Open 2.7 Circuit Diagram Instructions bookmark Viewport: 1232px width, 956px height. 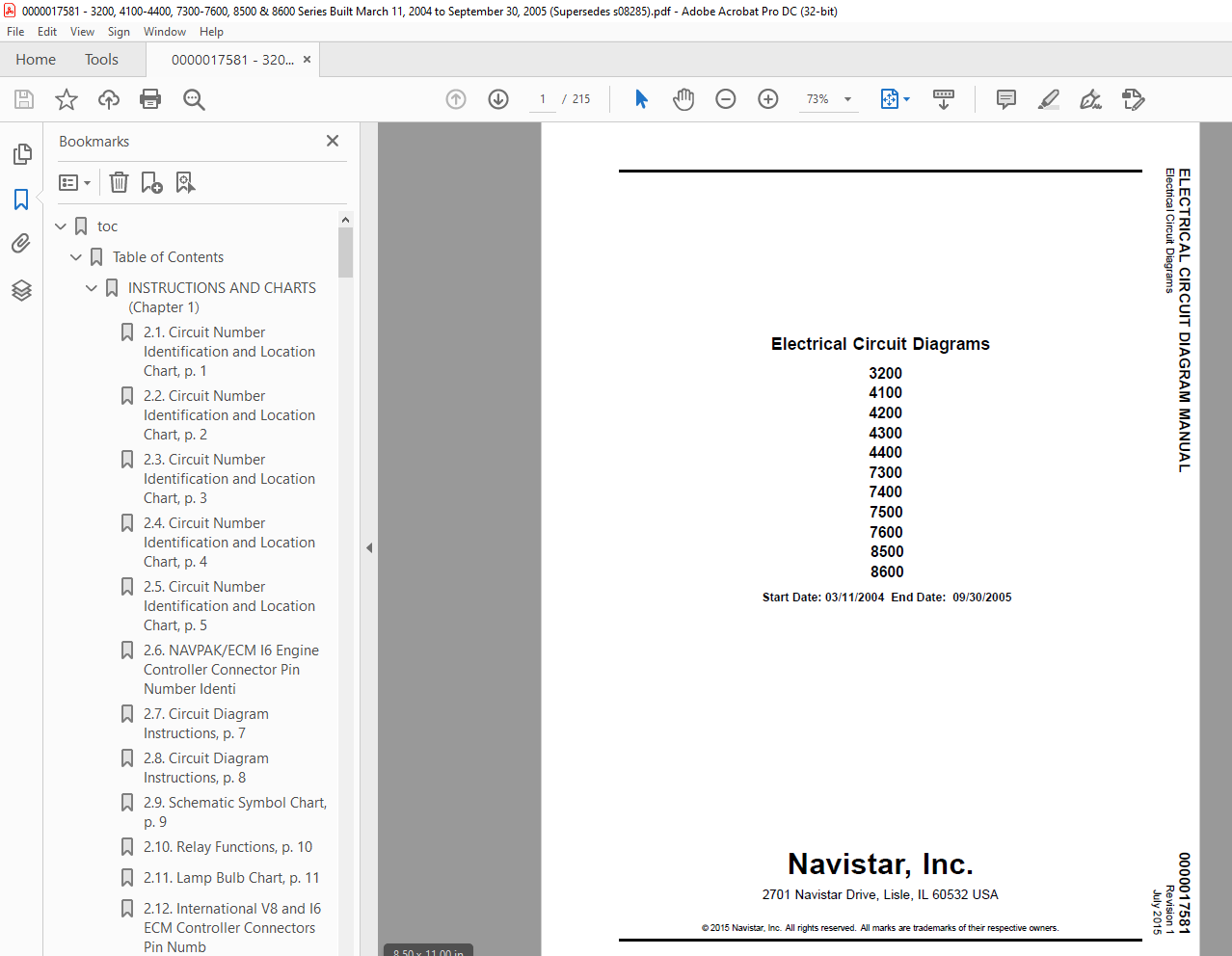tap(206, 724)
